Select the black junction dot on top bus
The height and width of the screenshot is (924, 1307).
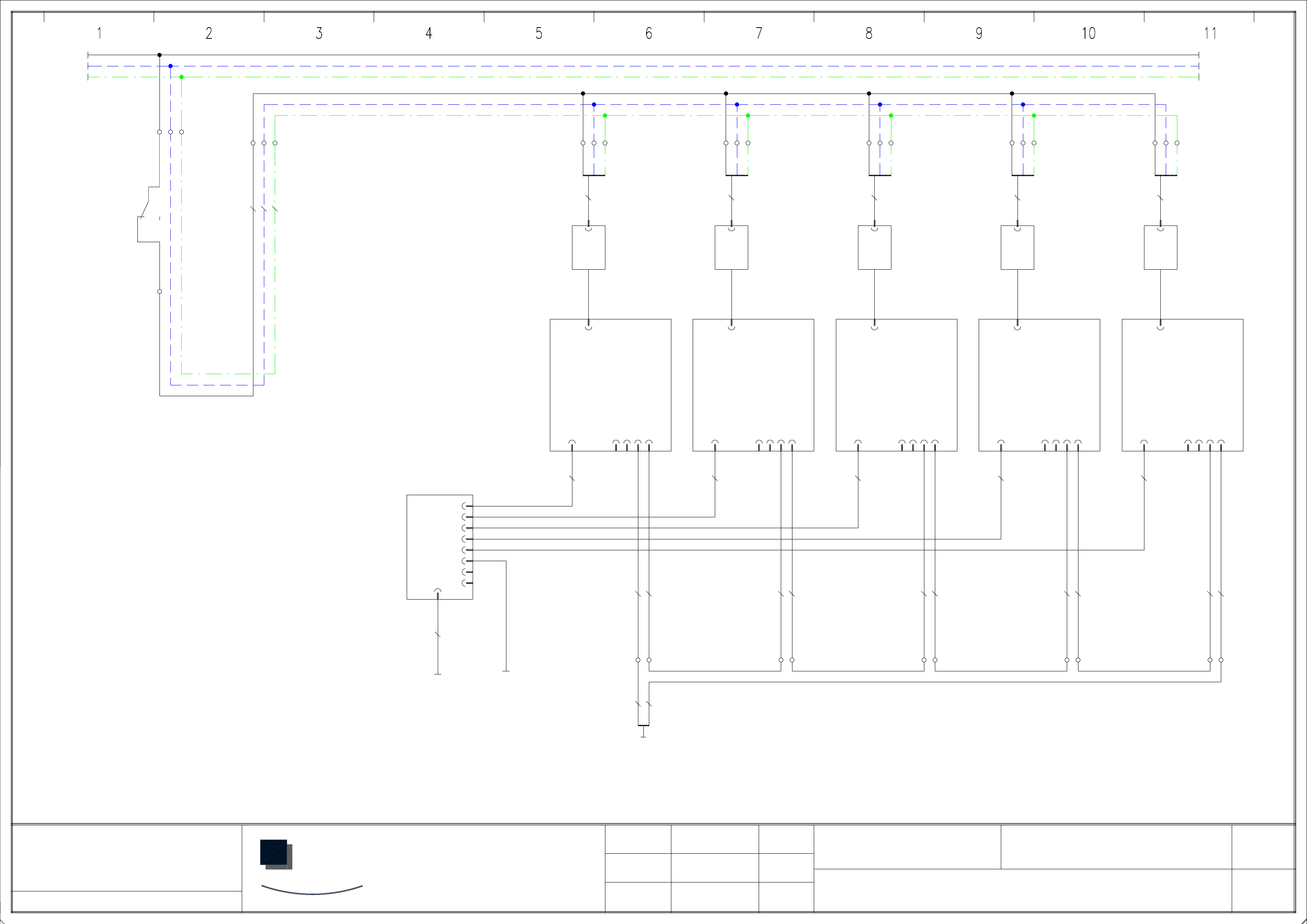159,55
